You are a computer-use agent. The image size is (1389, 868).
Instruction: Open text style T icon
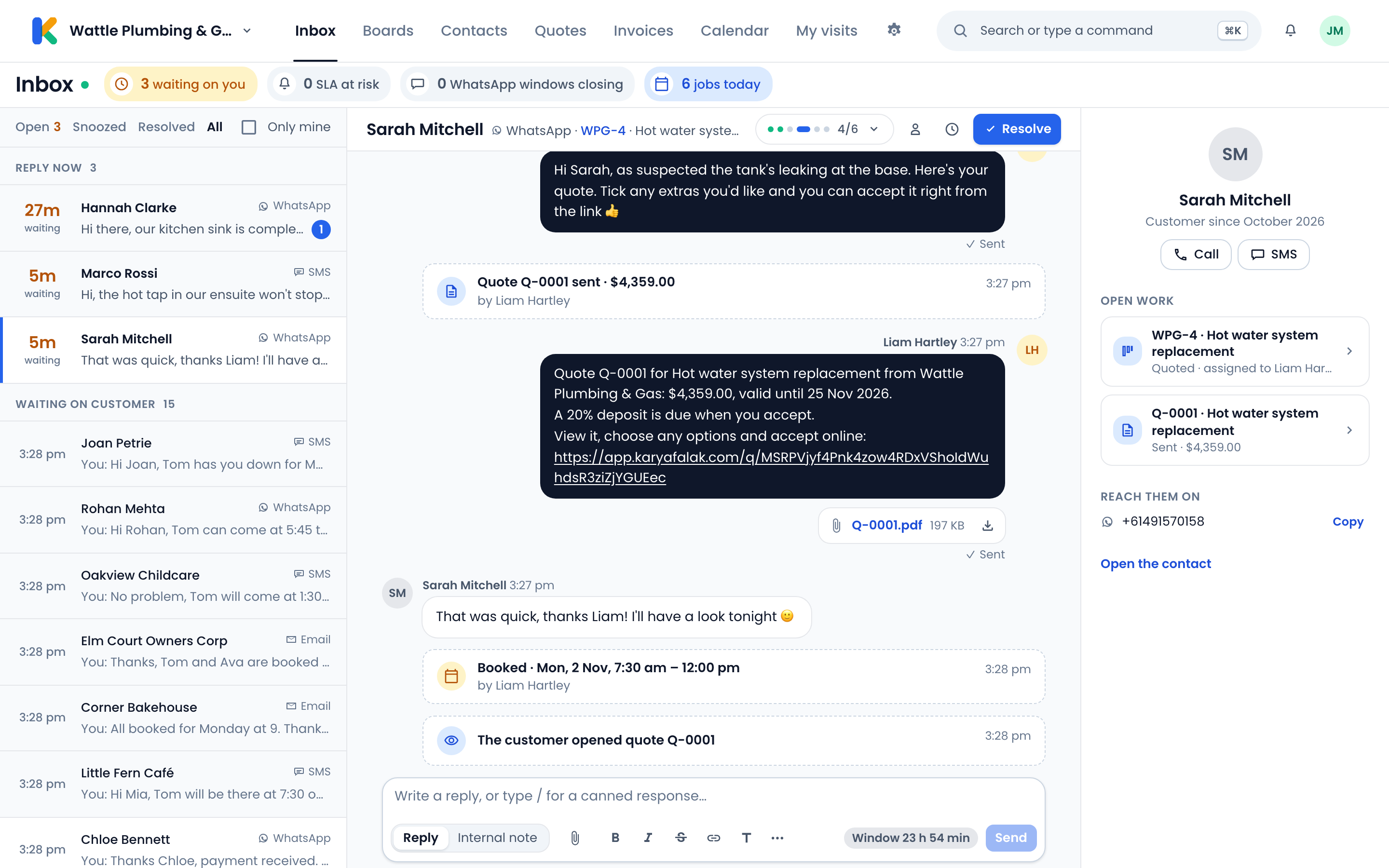click(746, 838)
